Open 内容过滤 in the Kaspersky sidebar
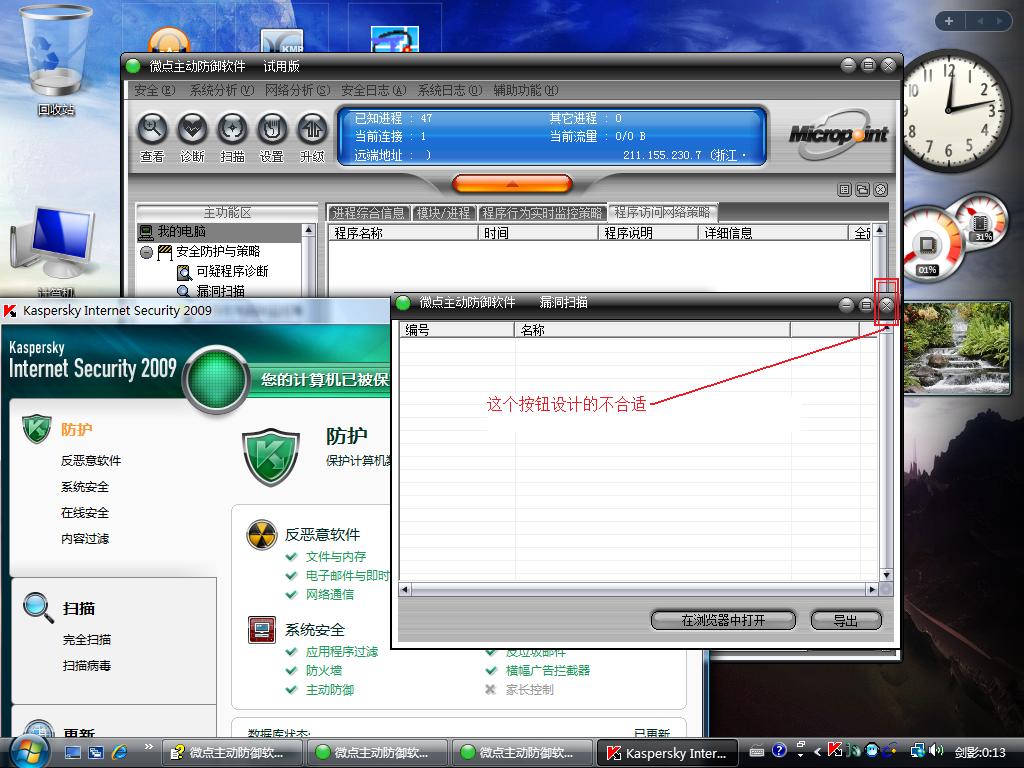 85,539
